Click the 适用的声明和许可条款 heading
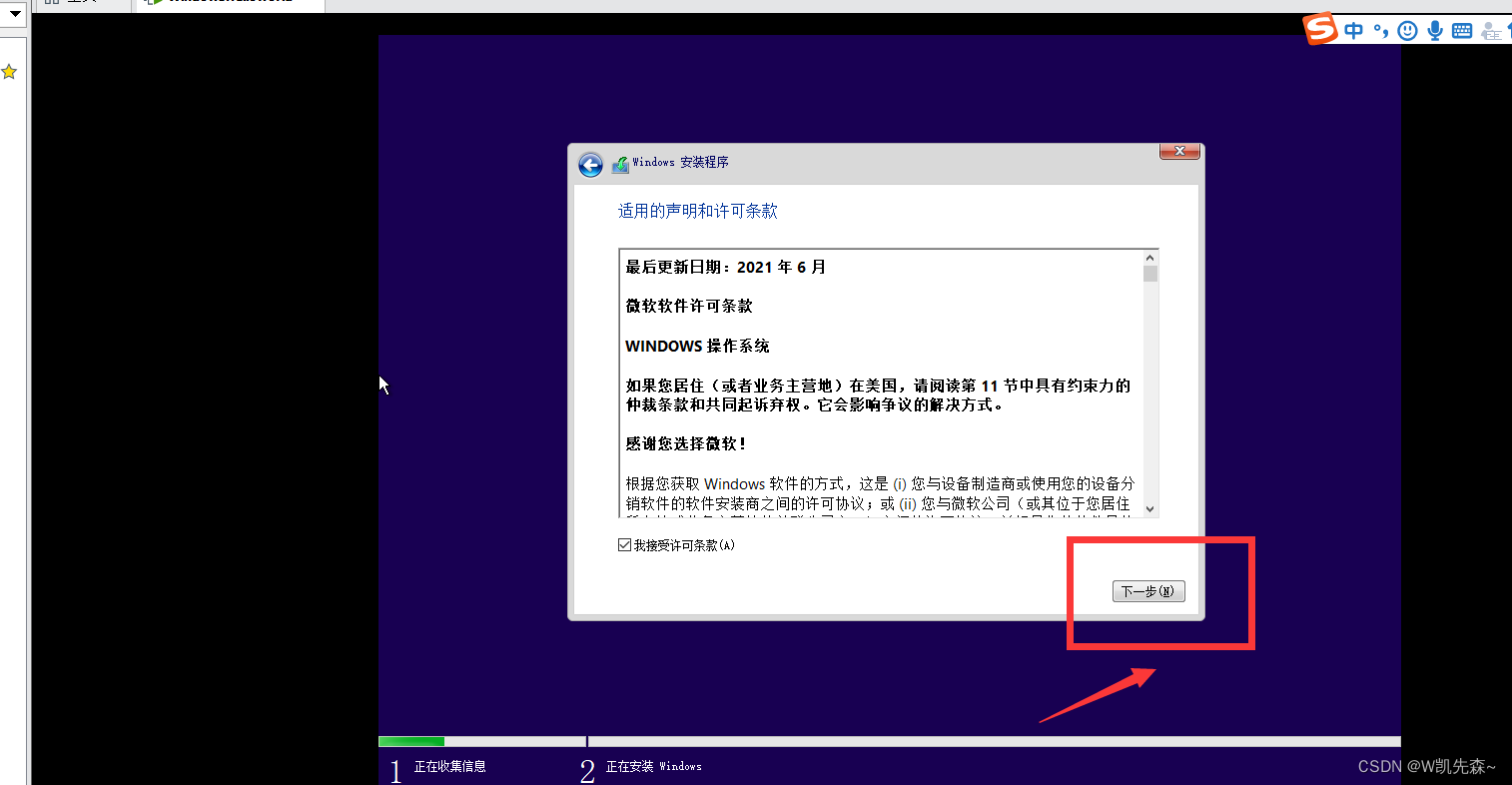Image resolution: width=1512 pixels, height=785 pixels. pyautogui.click(x=697, y=211)
